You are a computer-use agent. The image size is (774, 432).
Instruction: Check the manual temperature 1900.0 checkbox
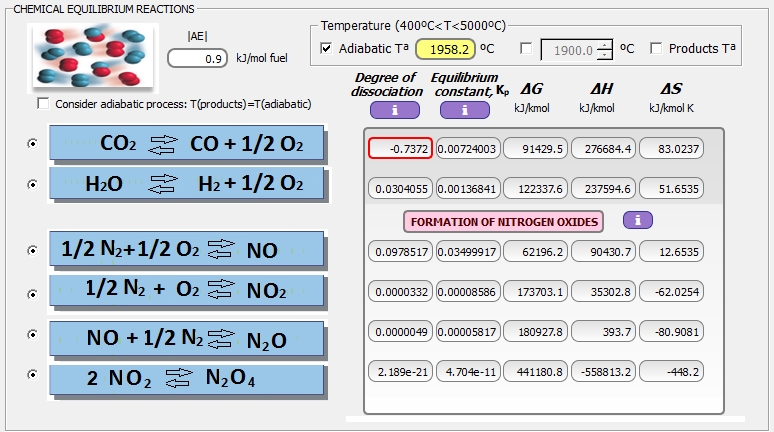[526, 48]
